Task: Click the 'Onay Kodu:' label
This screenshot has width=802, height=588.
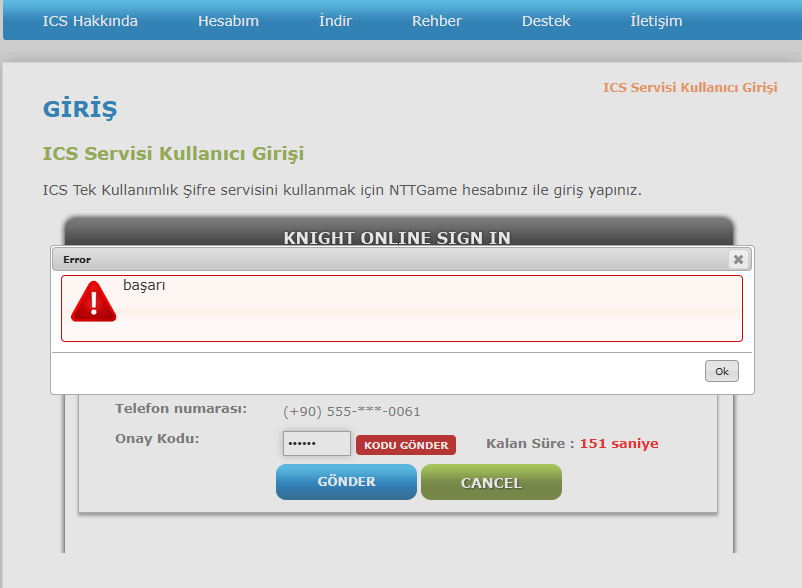Action: click(x=157, y=439)
